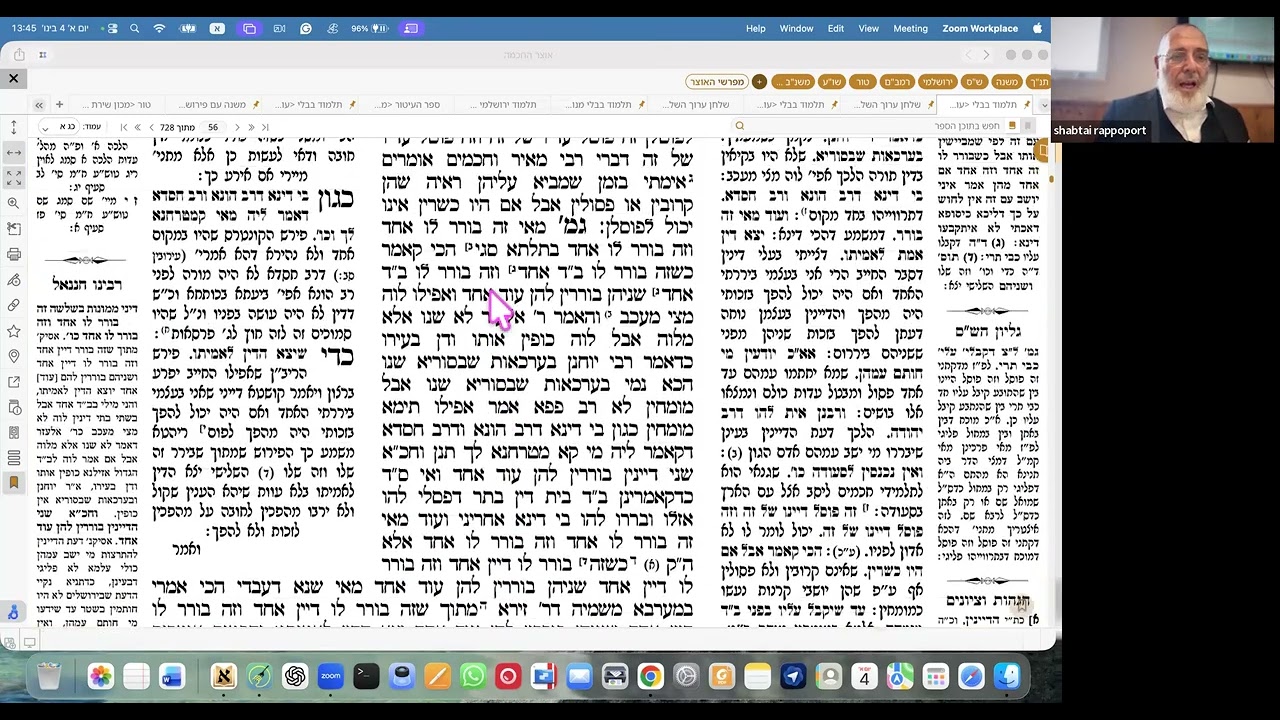1280x720 pixels.
Task: Expand the tabs list chevron at right
Action: click(x=1044, y=104)
